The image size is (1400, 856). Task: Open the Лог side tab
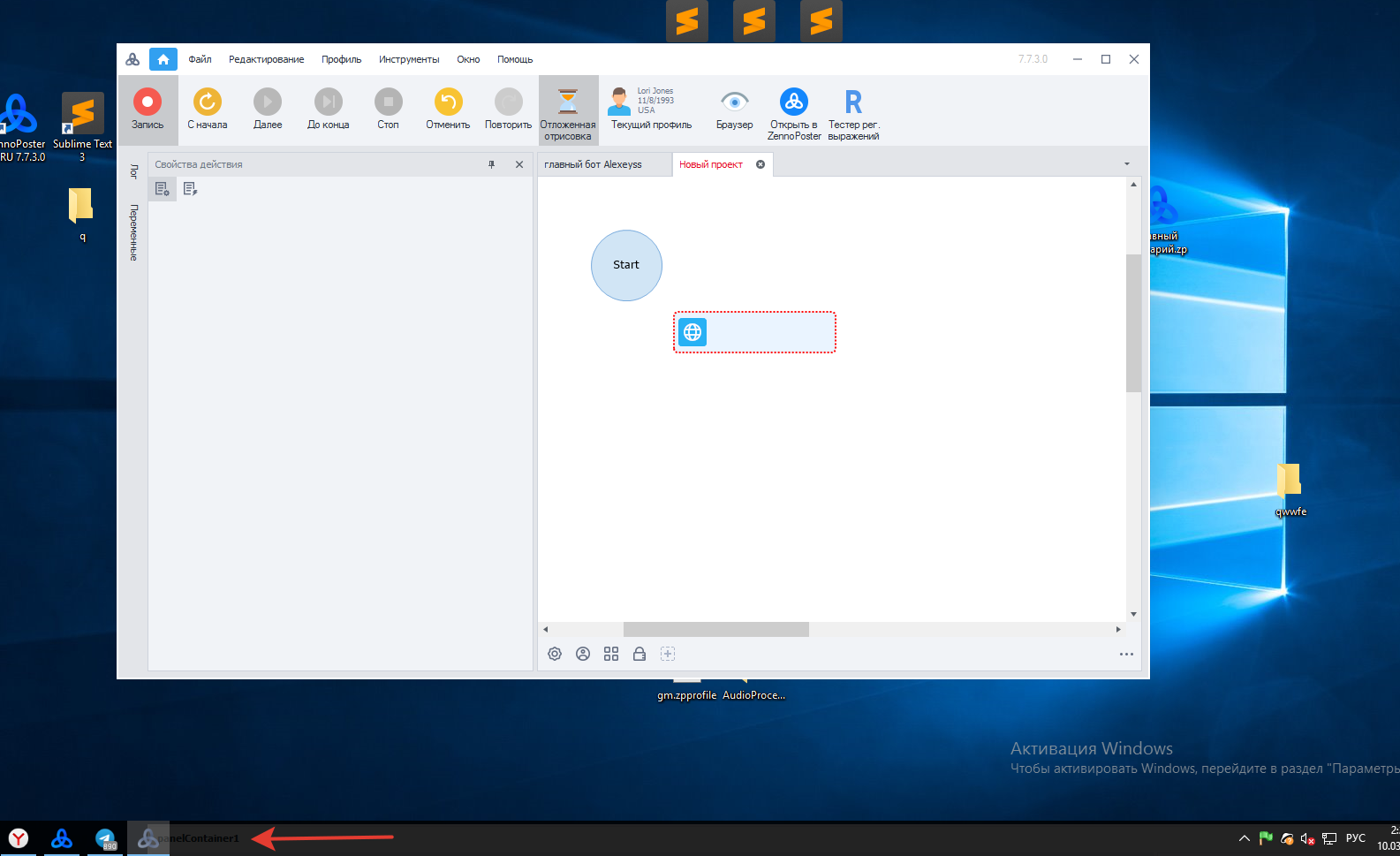(133, 171)
